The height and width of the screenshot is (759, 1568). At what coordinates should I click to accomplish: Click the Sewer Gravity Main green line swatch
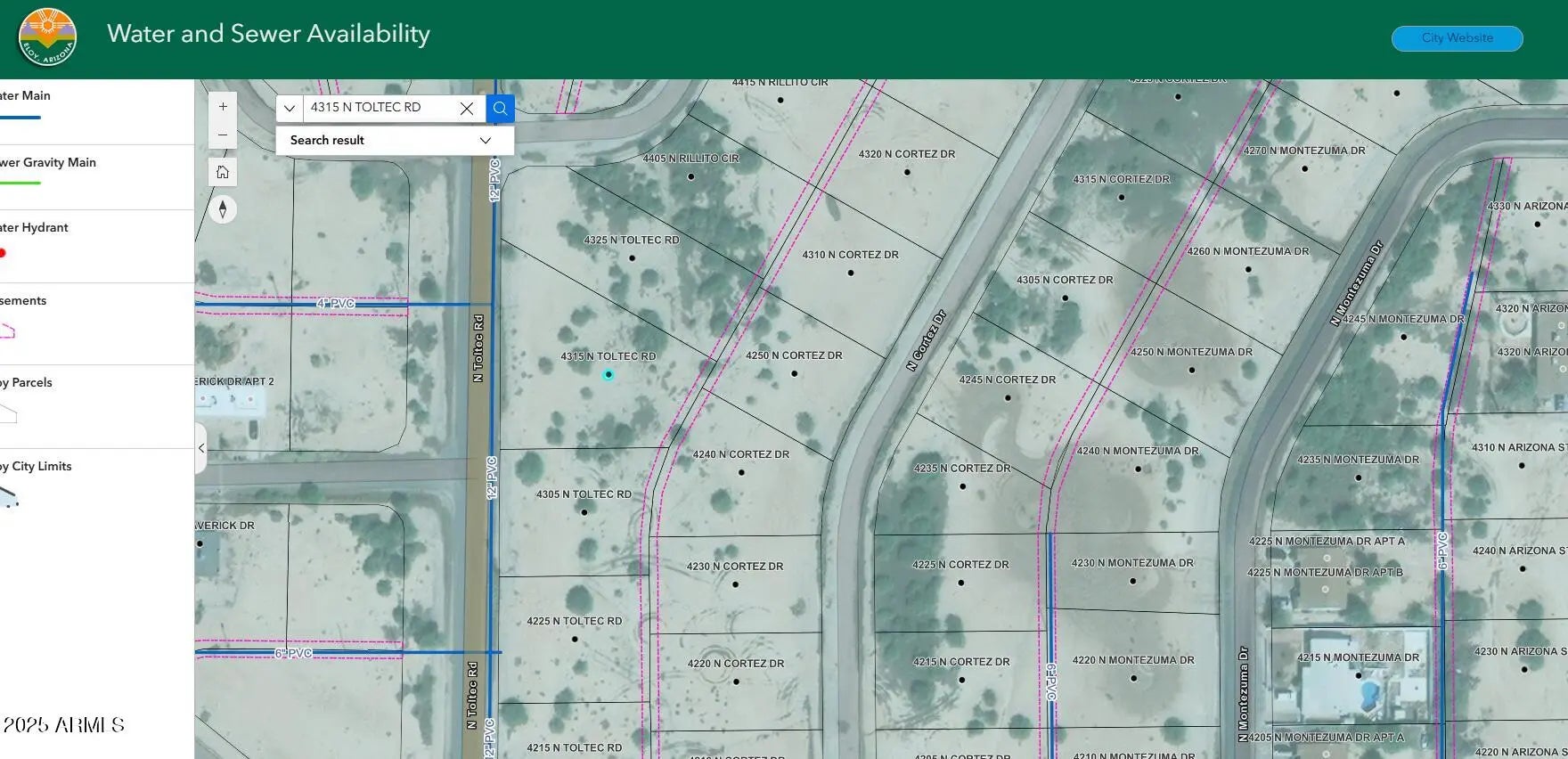[20, 183]
